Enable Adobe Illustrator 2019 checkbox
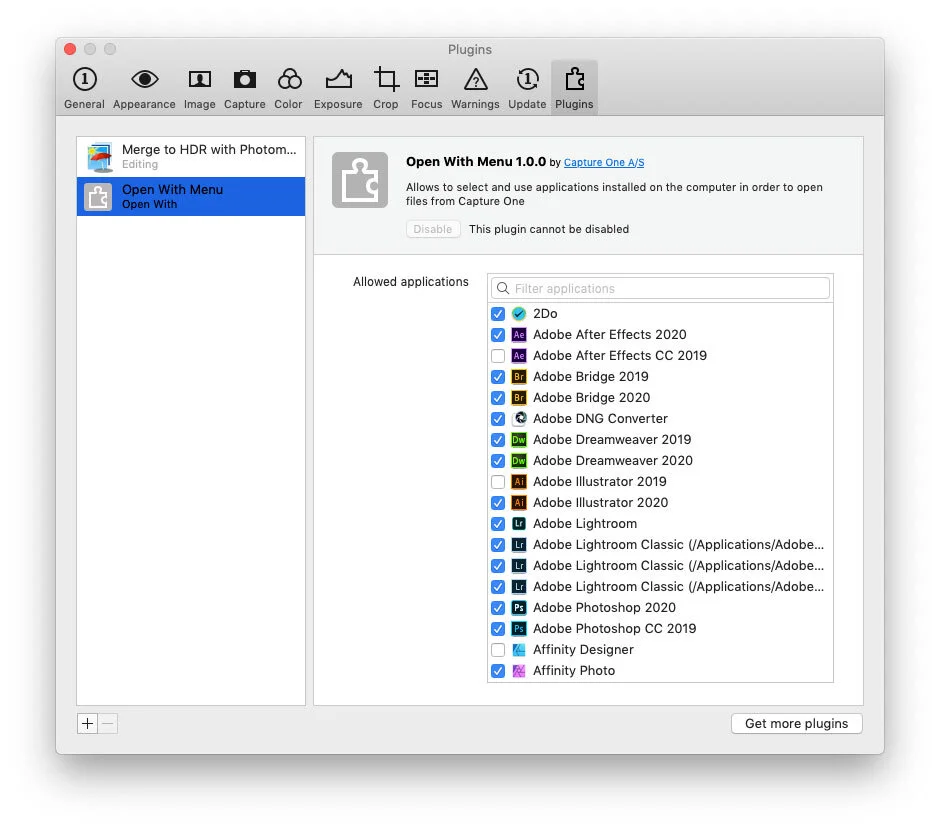The image size is (940, 828). pos(498,481)
